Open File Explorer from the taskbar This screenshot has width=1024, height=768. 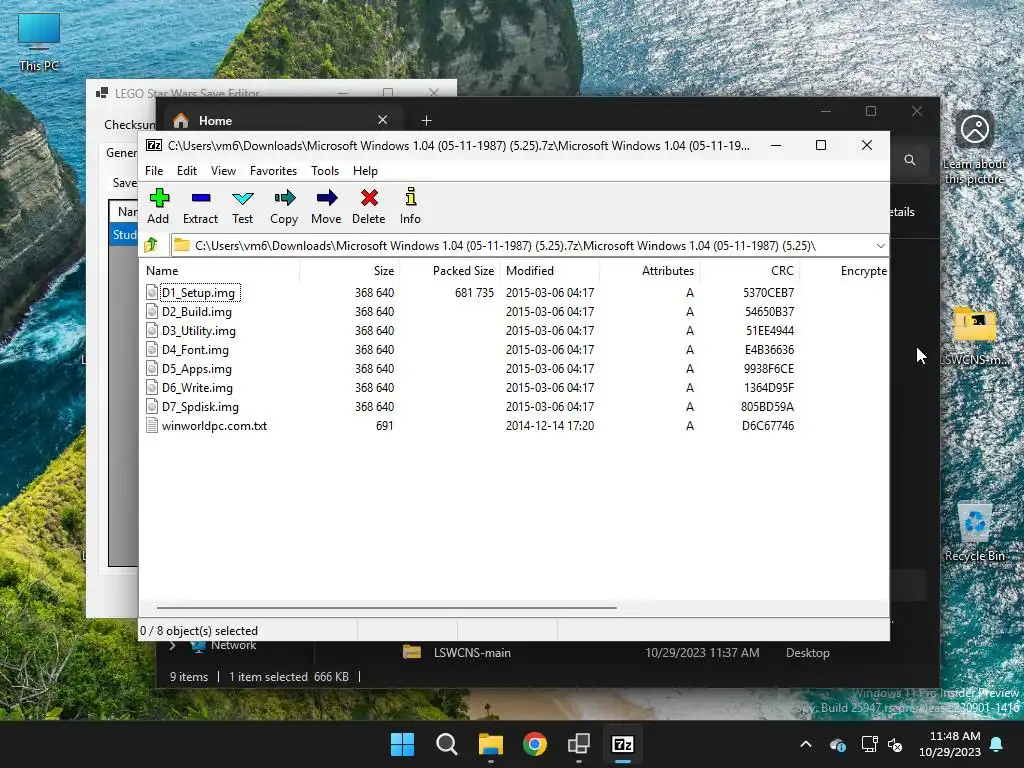[x=490, y=744]
